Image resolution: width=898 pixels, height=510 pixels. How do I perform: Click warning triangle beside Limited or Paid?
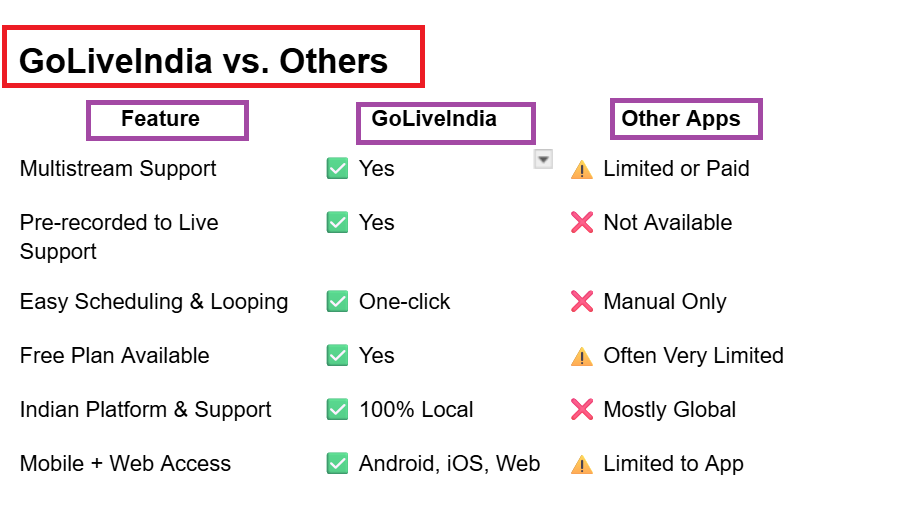(x=582, y=170)
